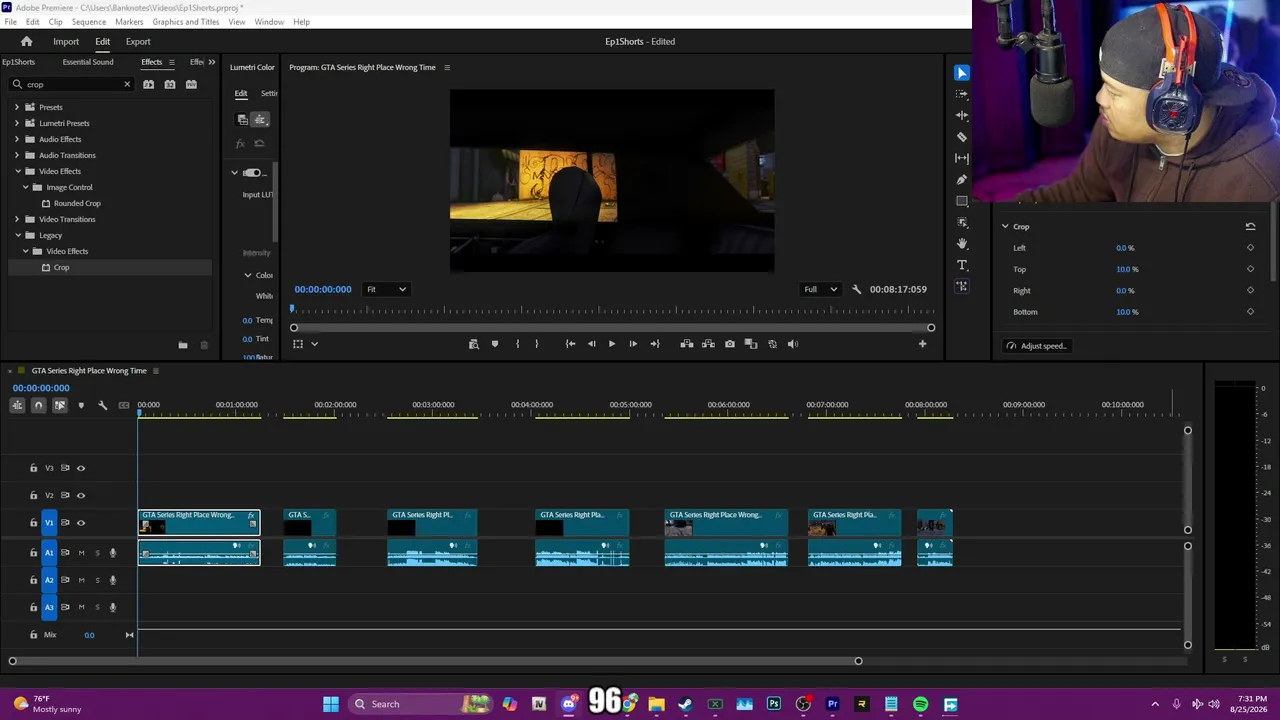Screen dimensions: 1280x720
Task: Mark Out point in program monitor
Action: pos(537,344)
